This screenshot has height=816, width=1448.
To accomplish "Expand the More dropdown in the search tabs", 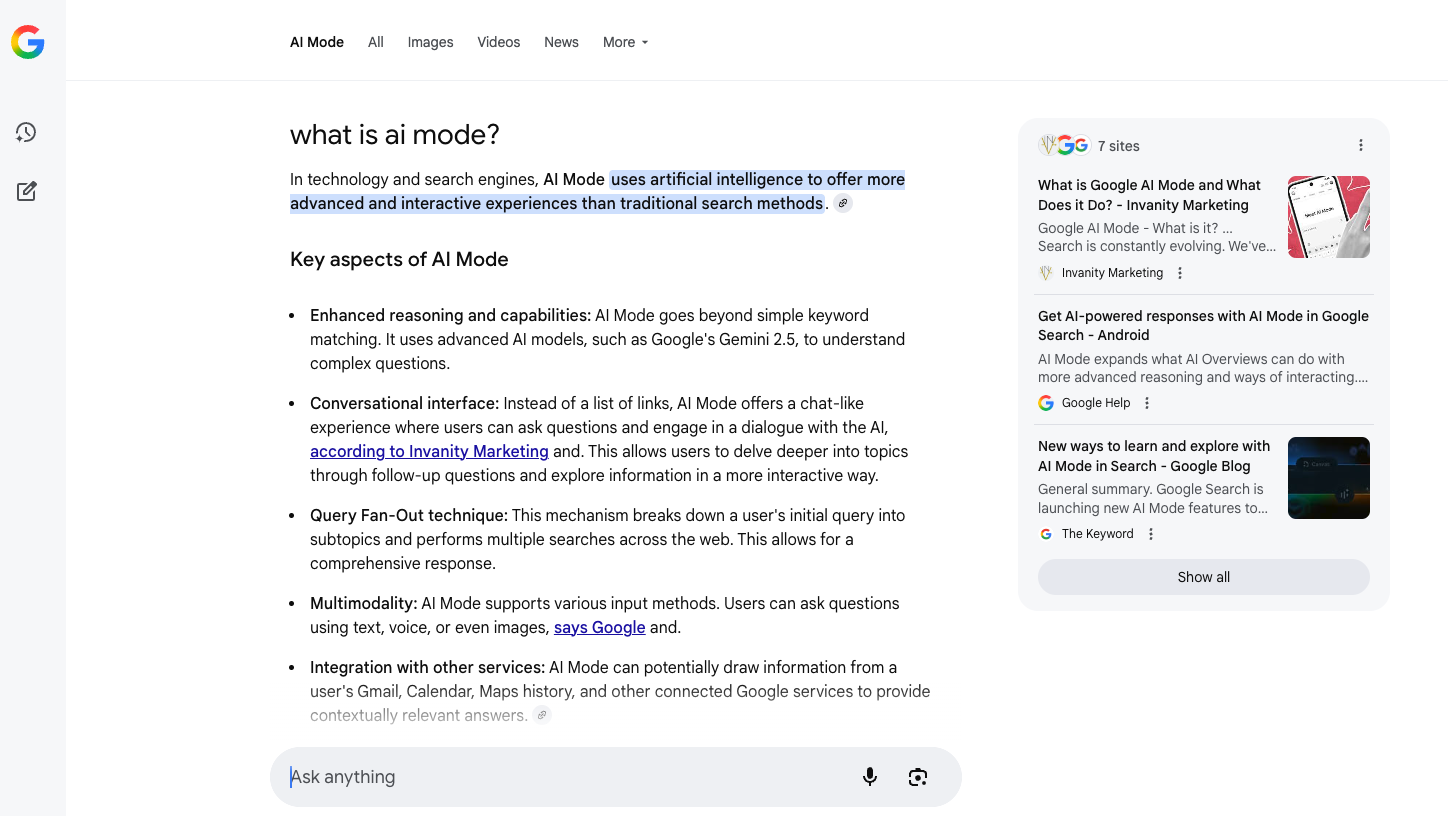I will (626, 42).
